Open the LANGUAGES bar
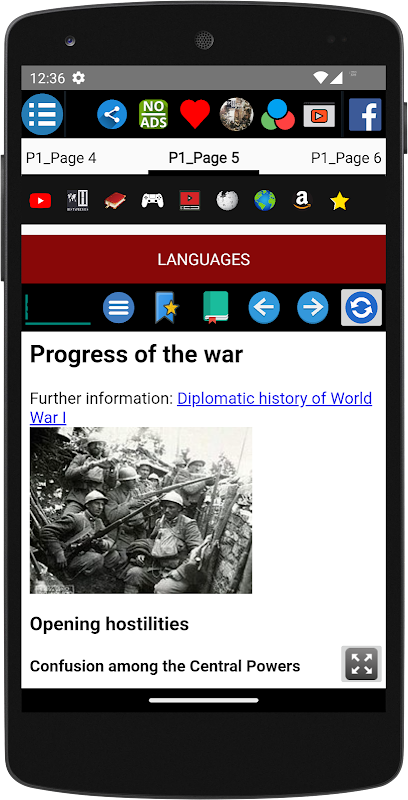This screenshot has width=408, height=800. [x=203, y=259]
